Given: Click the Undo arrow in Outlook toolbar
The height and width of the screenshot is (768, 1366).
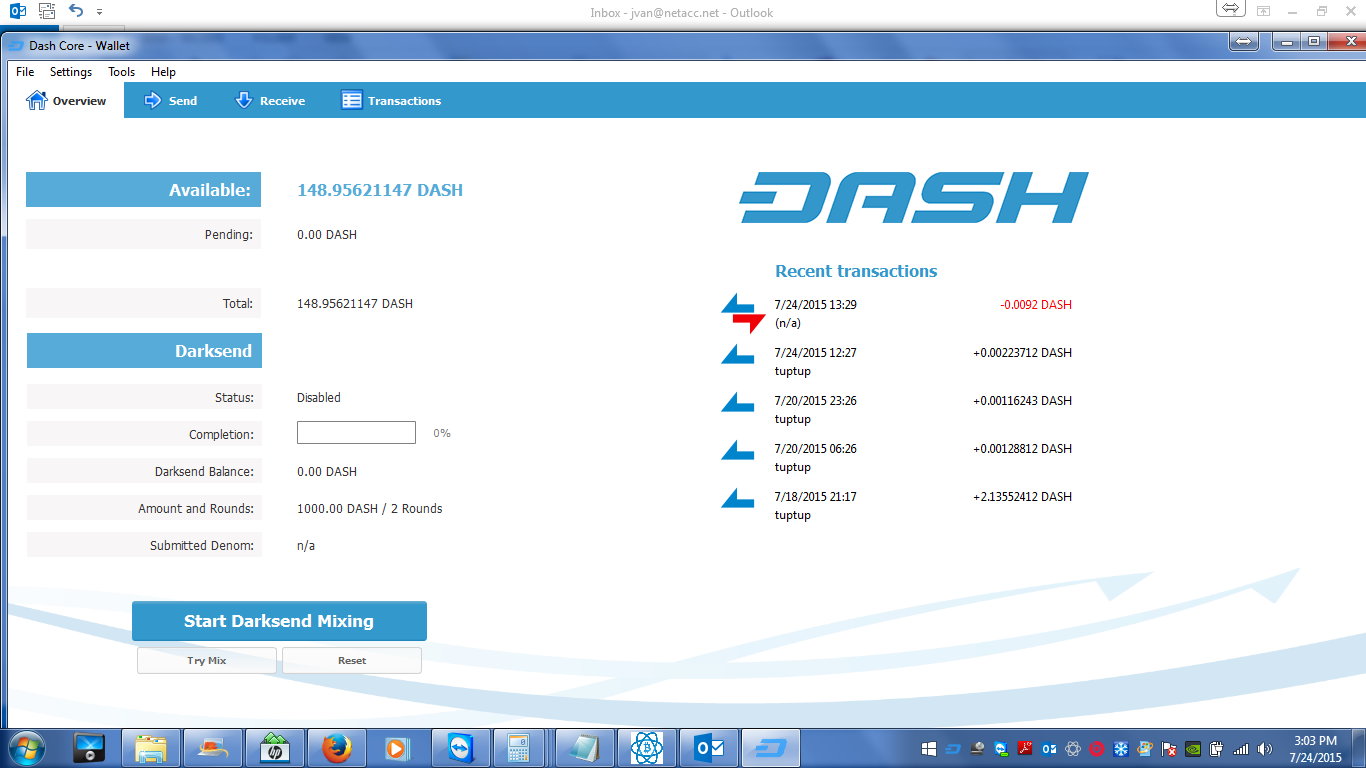Looking at the screenshot, I should (x=76, y=12).
